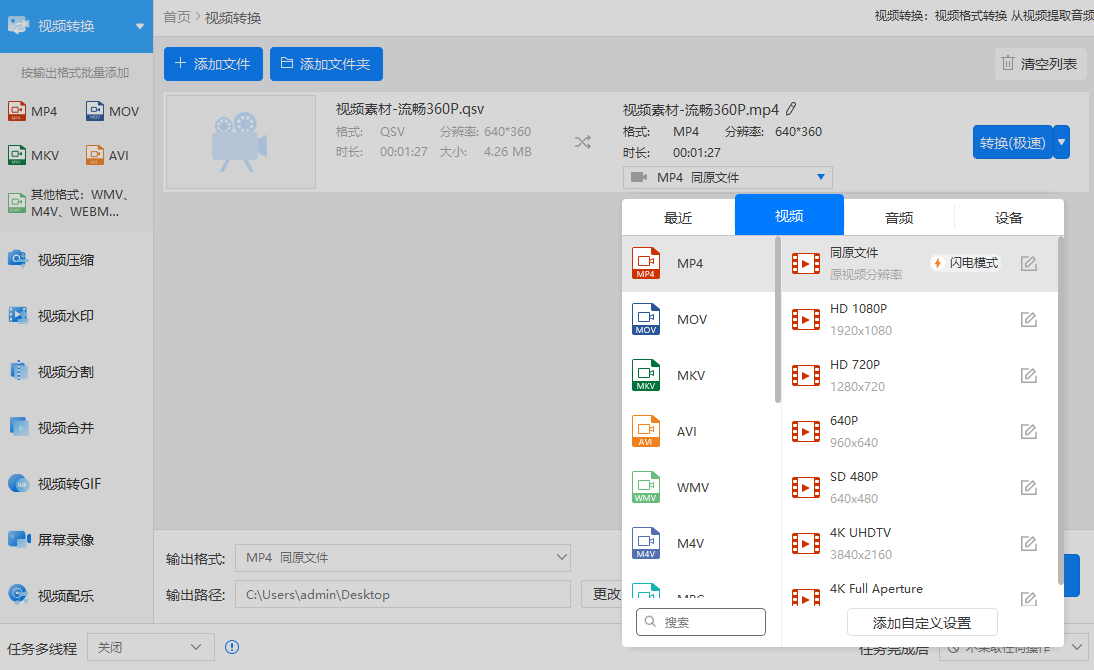
Task: Switch to the 设备 tab
Action: 1008,218
